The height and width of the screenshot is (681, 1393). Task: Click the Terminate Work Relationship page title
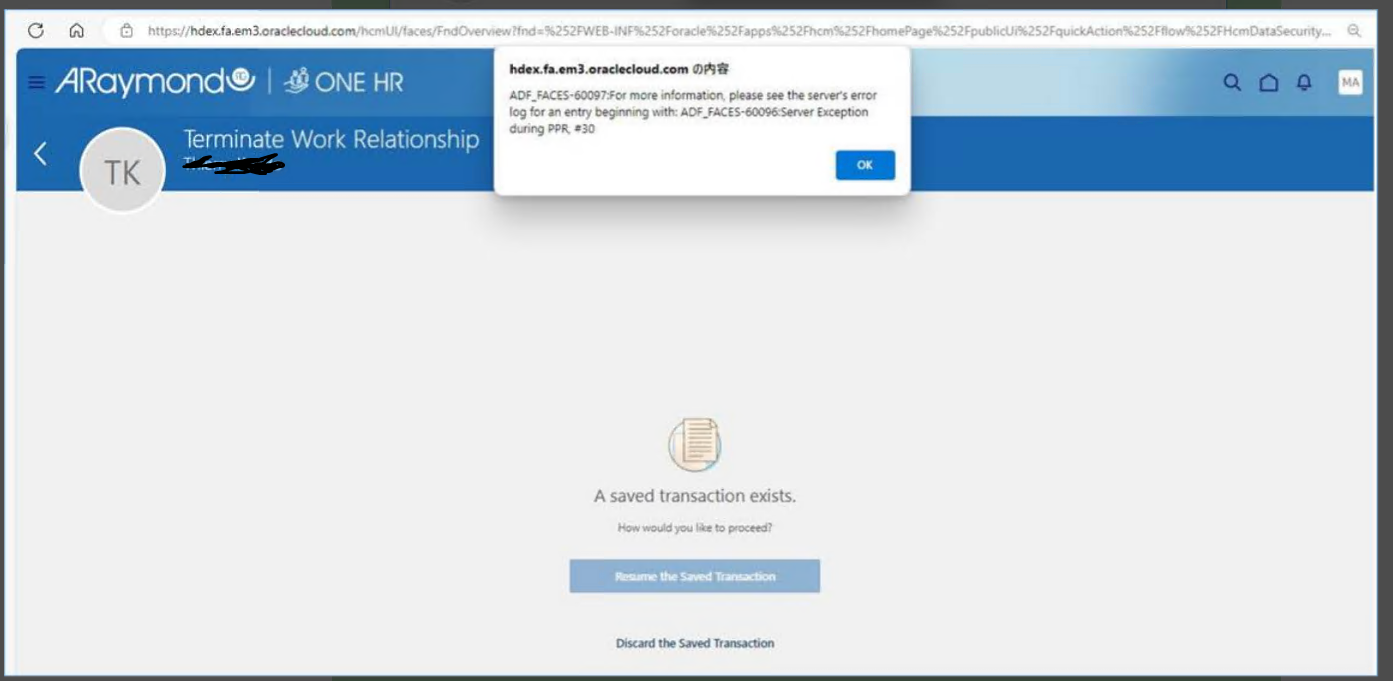pyautogui.click(x=331, y=142)
